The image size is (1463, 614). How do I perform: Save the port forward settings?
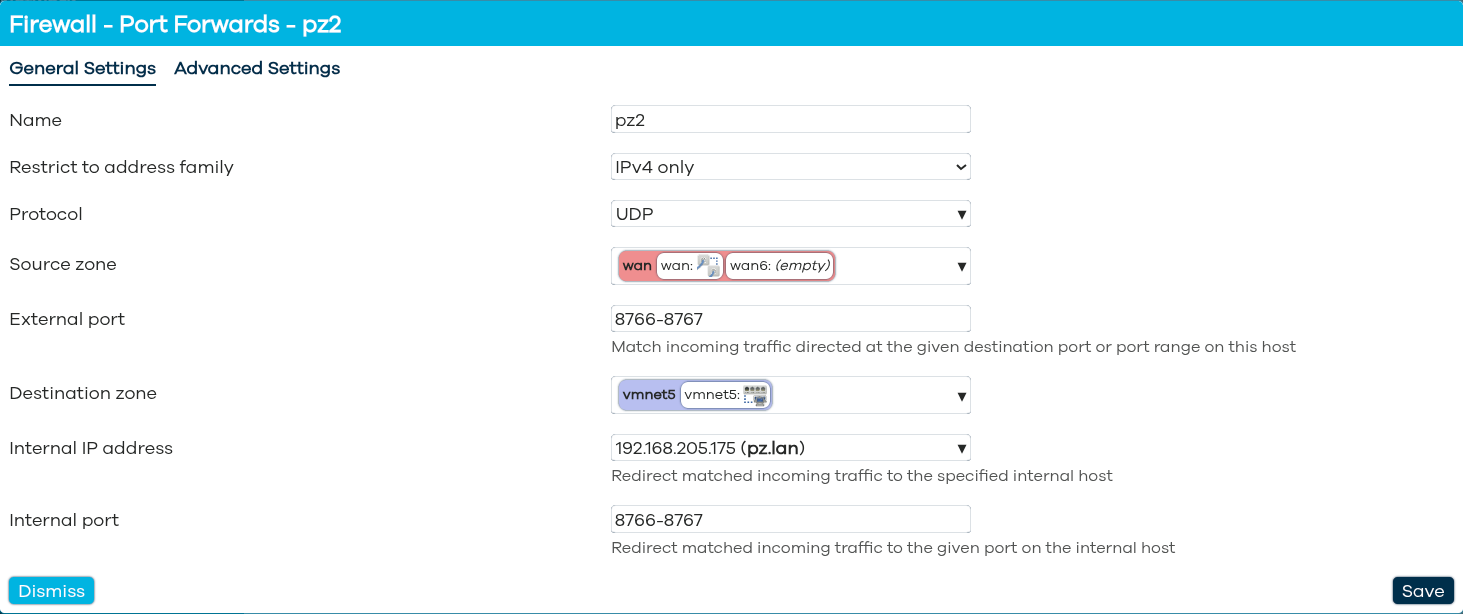pos(1422,591)
